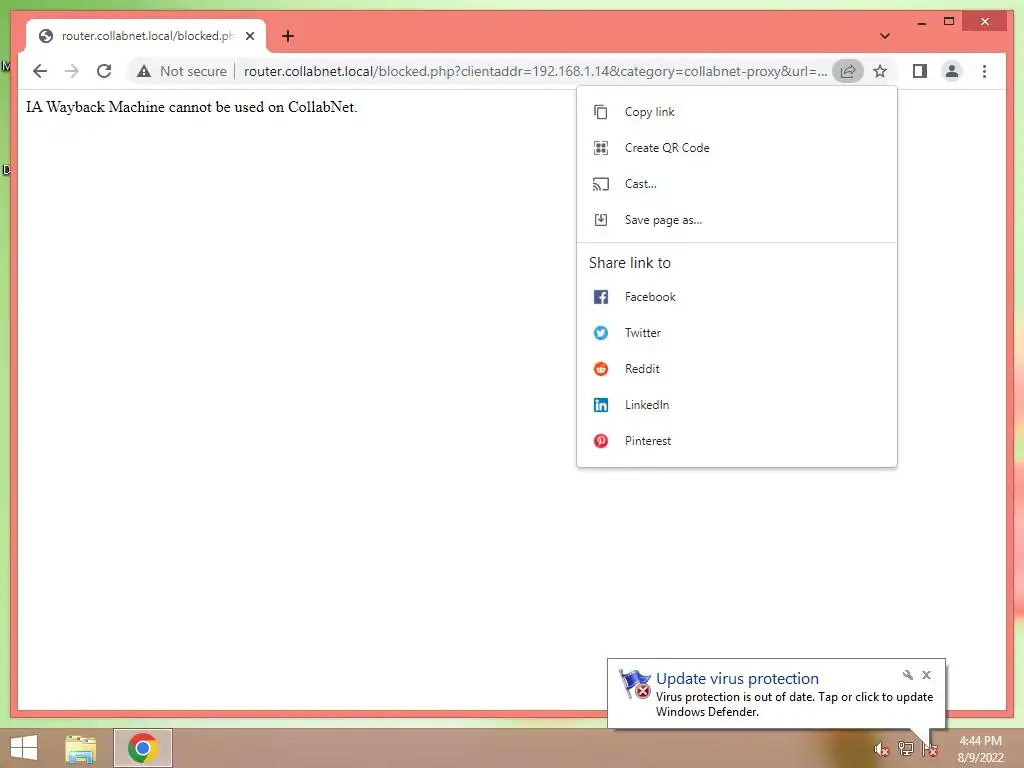The image size is (1024, 768).
Task: Open notification settings wrench icon
Action: click(x=908, y=675)
